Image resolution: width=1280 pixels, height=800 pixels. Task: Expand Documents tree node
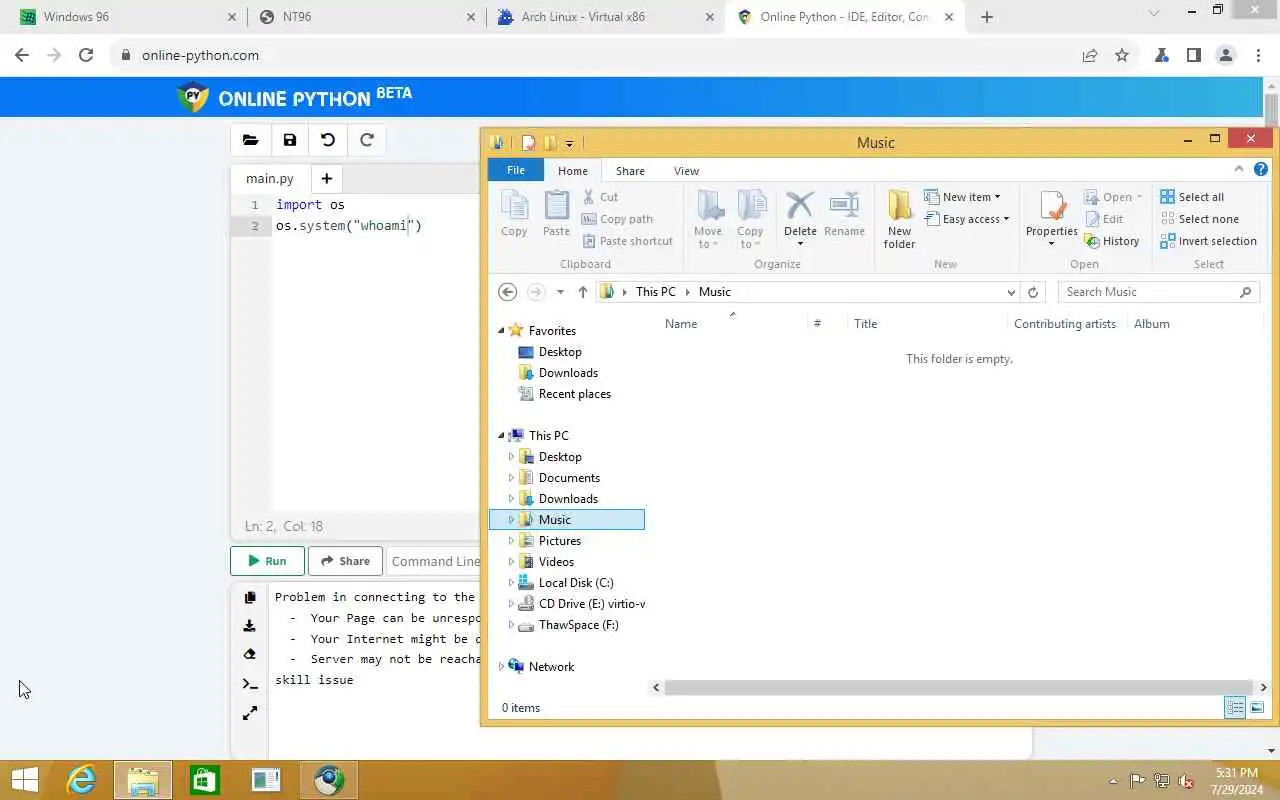(511, 478)
